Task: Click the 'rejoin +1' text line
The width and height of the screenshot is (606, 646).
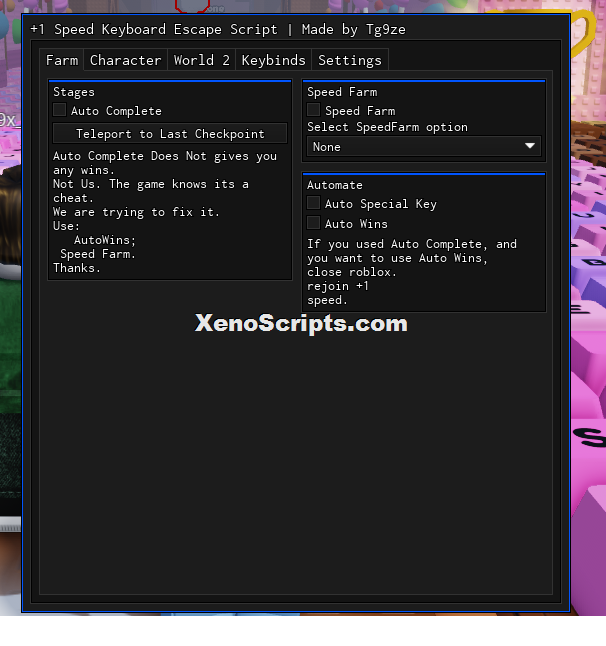Action: pos(338,286)
